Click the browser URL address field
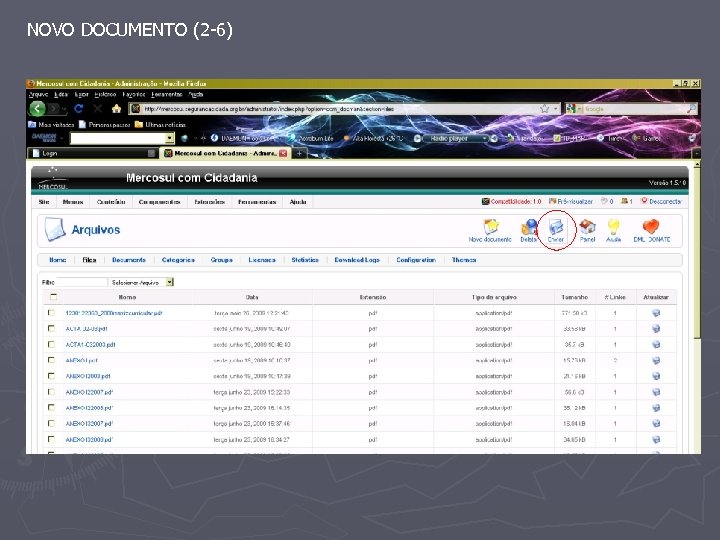This screenshot has height=540, width=720. [x=340, y=109]
